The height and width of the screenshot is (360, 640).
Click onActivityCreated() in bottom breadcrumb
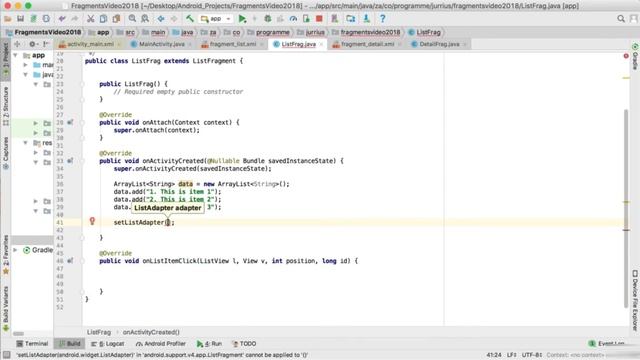151,332
